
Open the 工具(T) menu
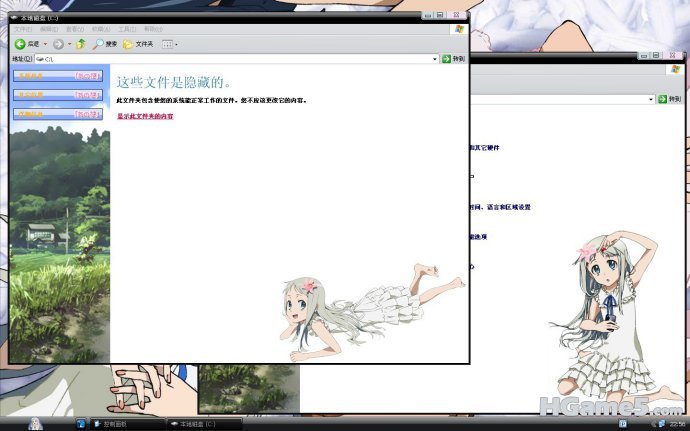pyautogui.click(x=127, y=29)
